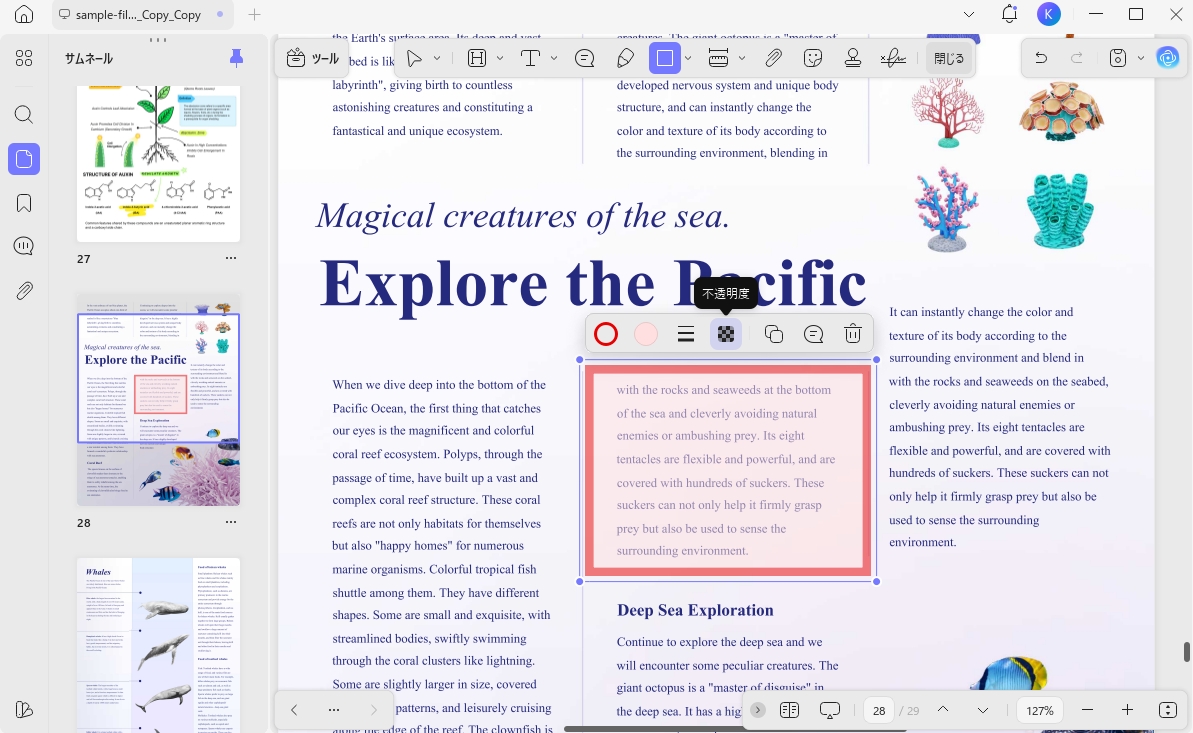
Task: Expand the text tool dropdown arrow
Action: click(x=554, y=59)
